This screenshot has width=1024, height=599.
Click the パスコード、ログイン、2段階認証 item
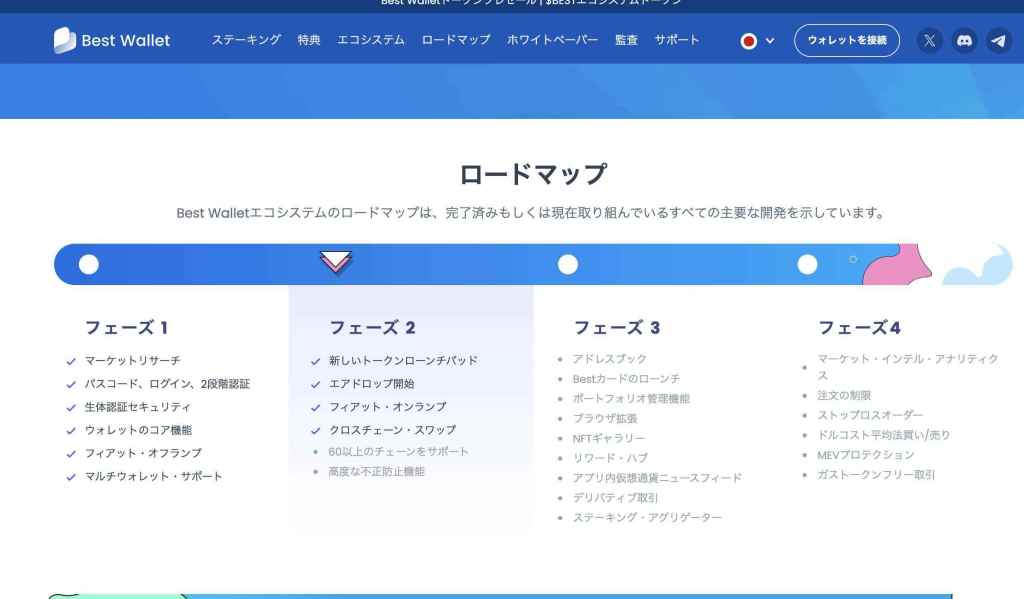click(167, 384)
